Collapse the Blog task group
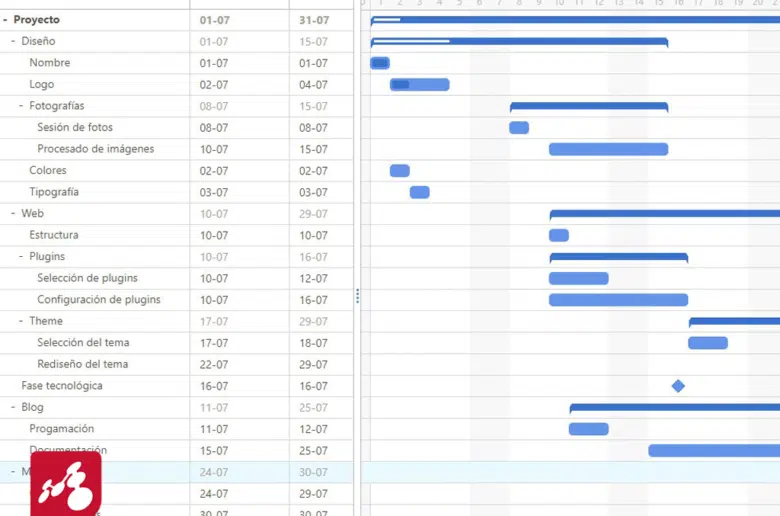780x516 pixels. point(13,407)
